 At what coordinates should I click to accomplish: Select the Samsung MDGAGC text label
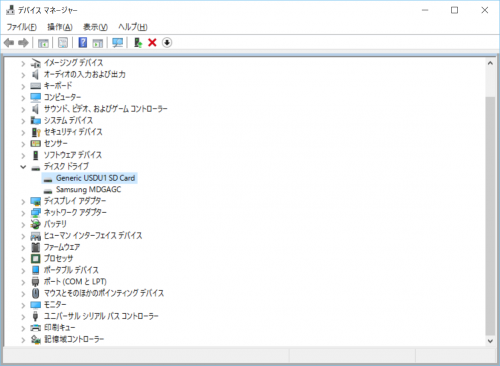pyautogui.click(x=88, y=190)
